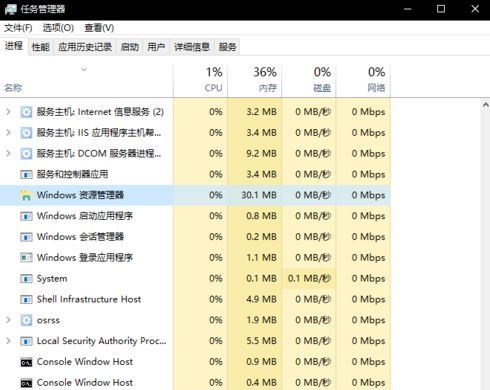Expand the 服务主机: DCOM 服务器进程 group
This screenshot has height=390, width=490.
(9, 153)
